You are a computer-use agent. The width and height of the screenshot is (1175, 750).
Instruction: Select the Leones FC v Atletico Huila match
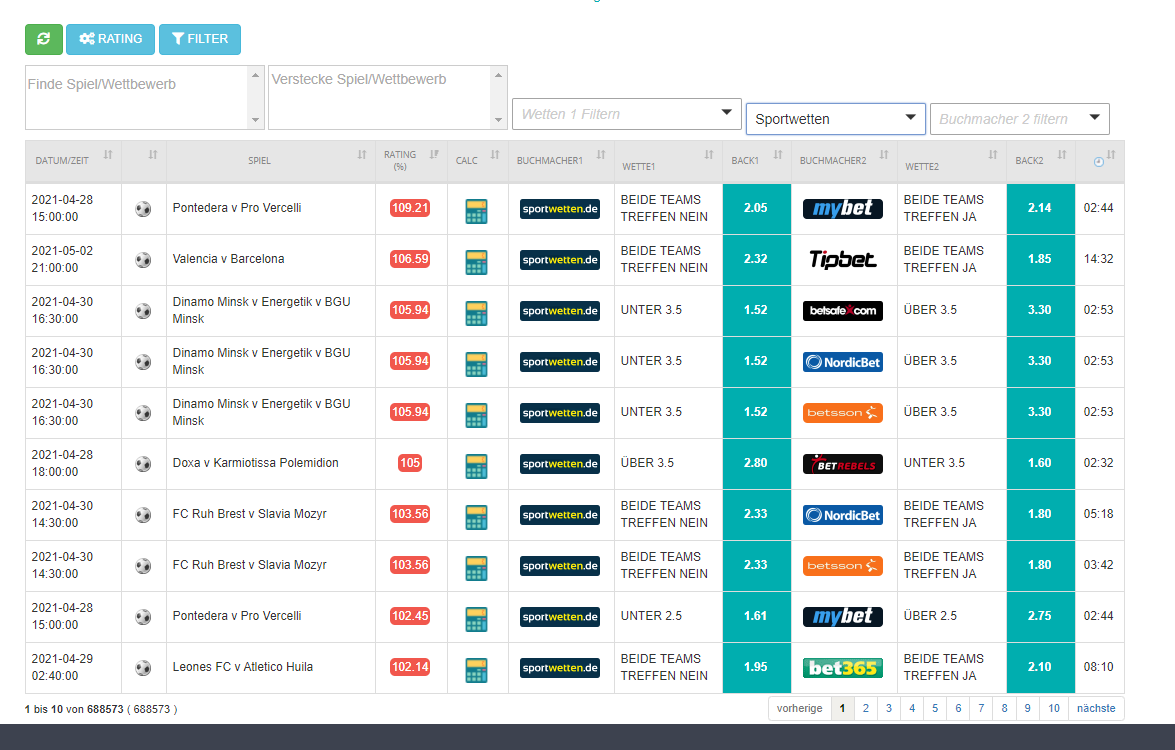point(243,667)
